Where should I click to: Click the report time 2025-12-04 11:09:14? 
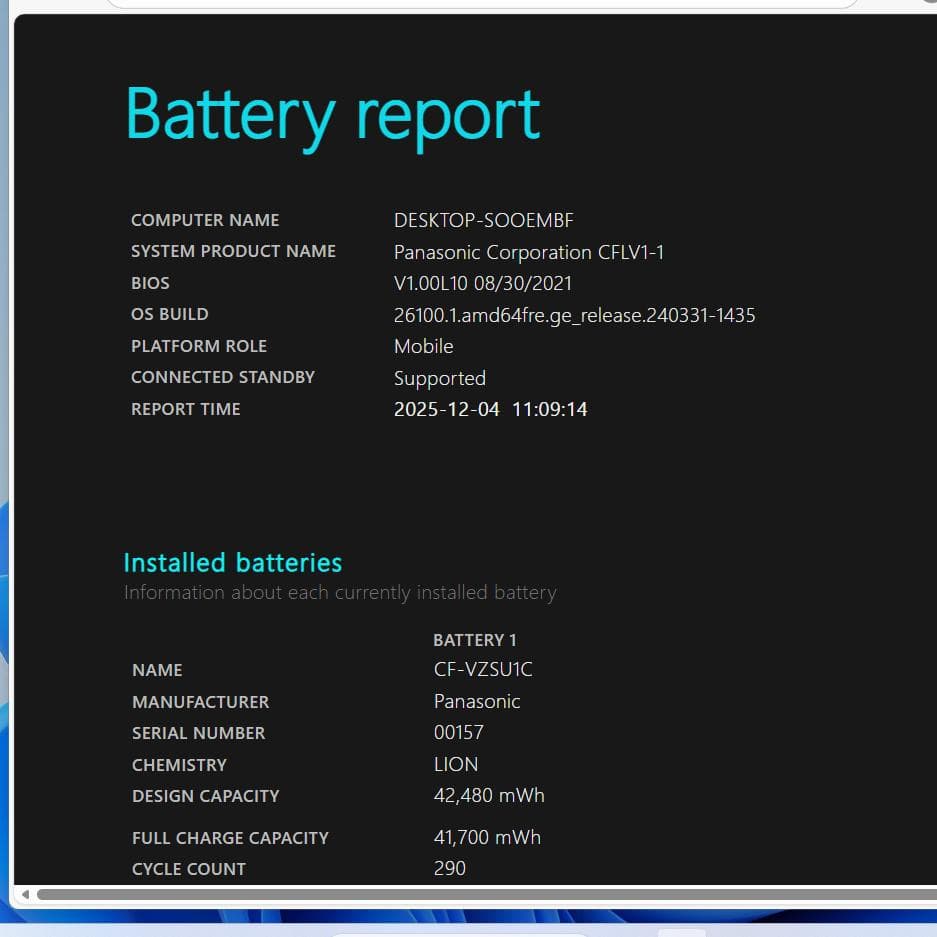point(490,409)
